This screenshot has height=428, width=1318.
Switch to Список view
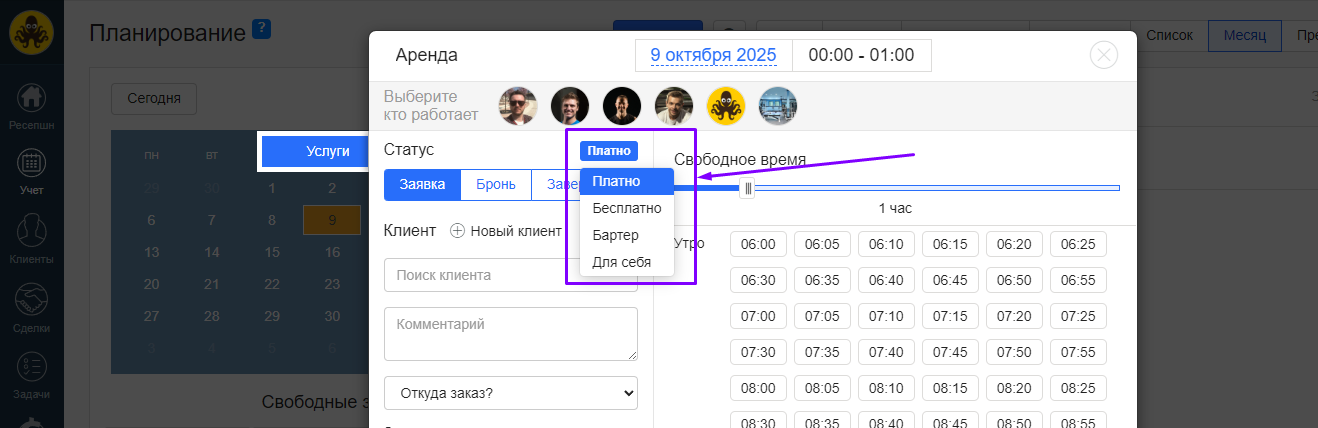[1169, 35]
